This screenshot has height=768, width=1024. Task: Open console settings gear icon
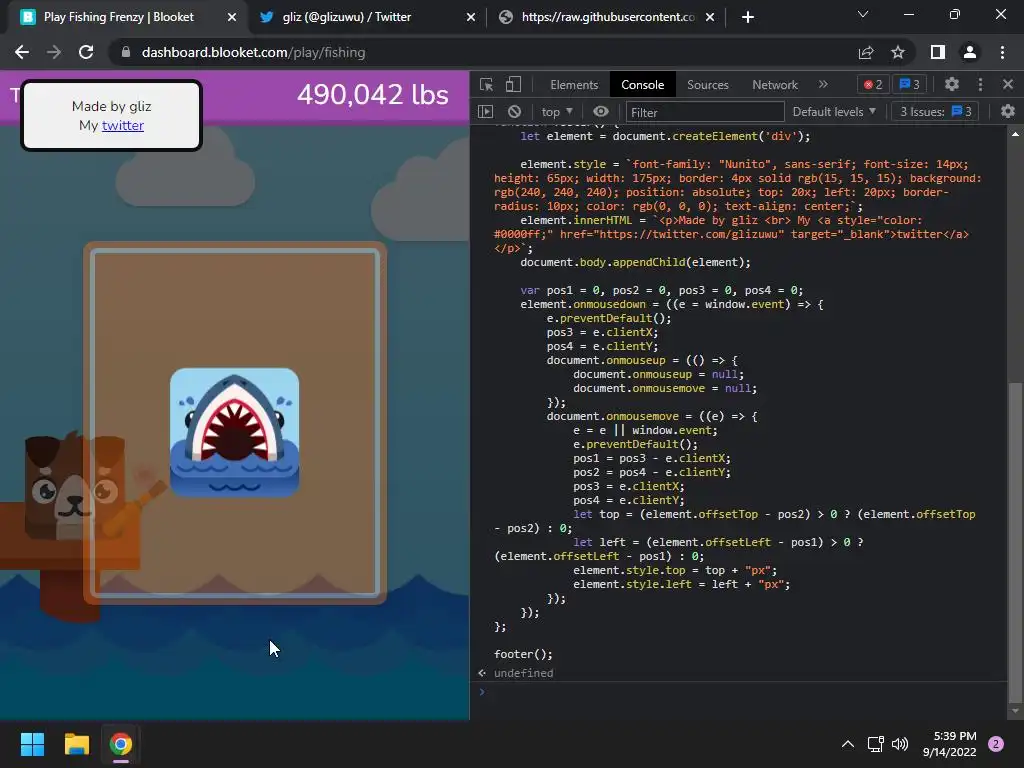1008,112
